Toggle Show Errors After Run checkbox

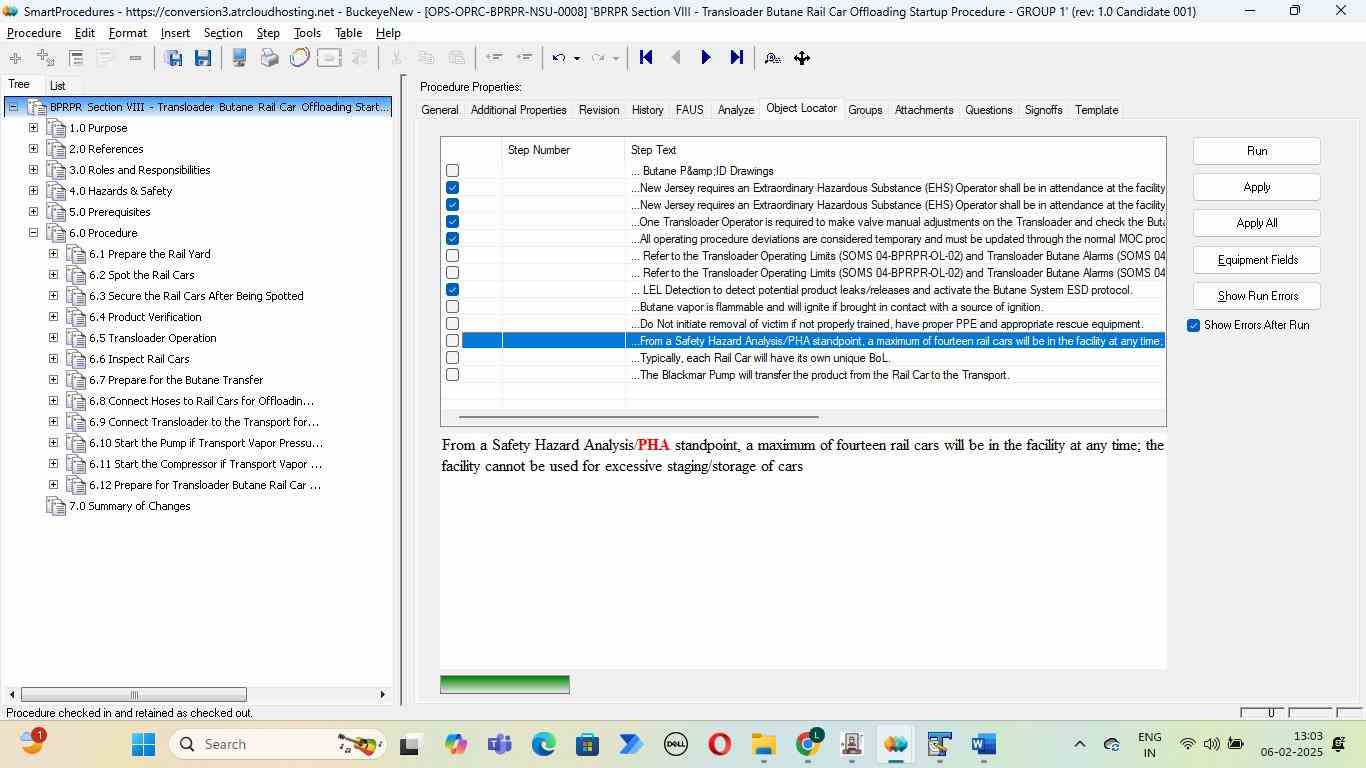[x=1193, y=326]
